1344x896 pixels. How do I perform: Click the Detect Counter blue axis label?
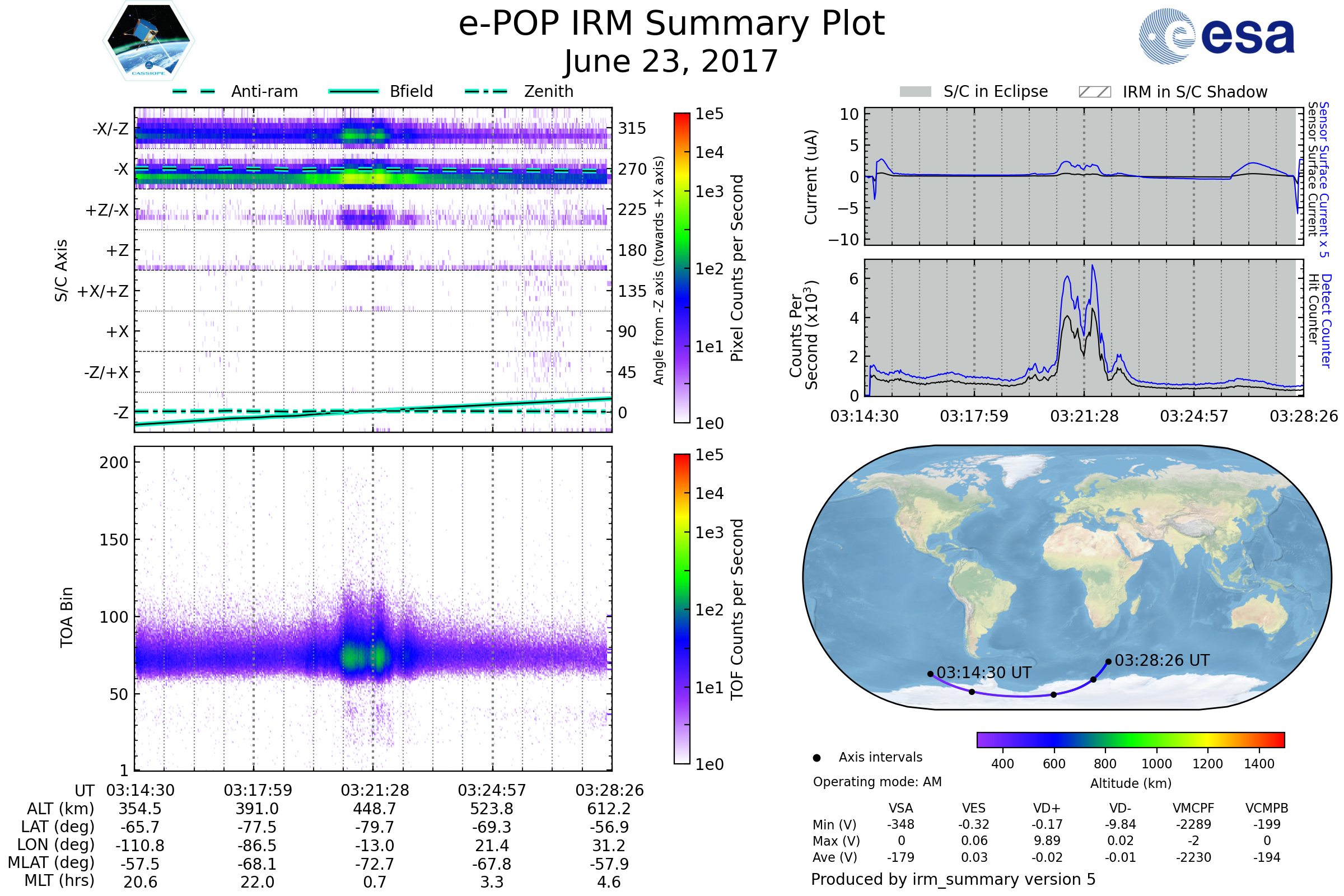tap(1326, 321)
